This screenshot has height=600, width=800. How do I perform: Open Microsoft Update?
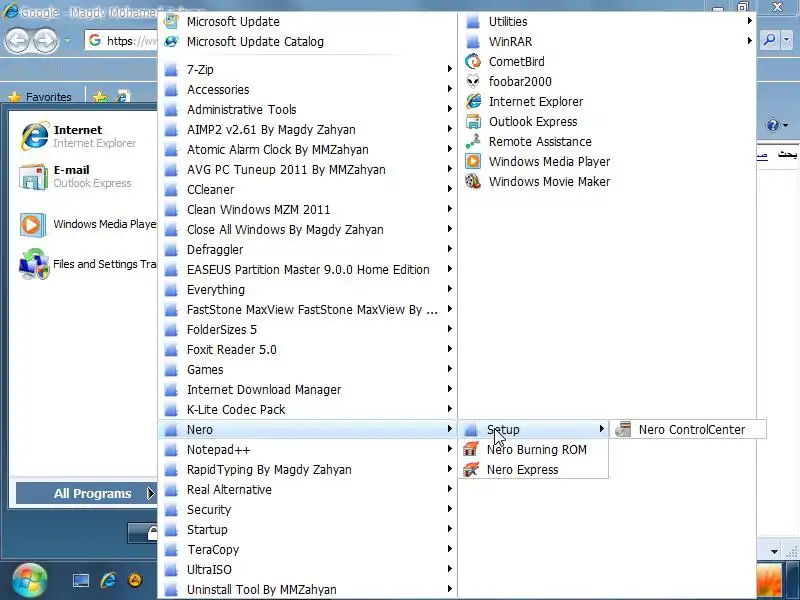click(x=308, y=21)
